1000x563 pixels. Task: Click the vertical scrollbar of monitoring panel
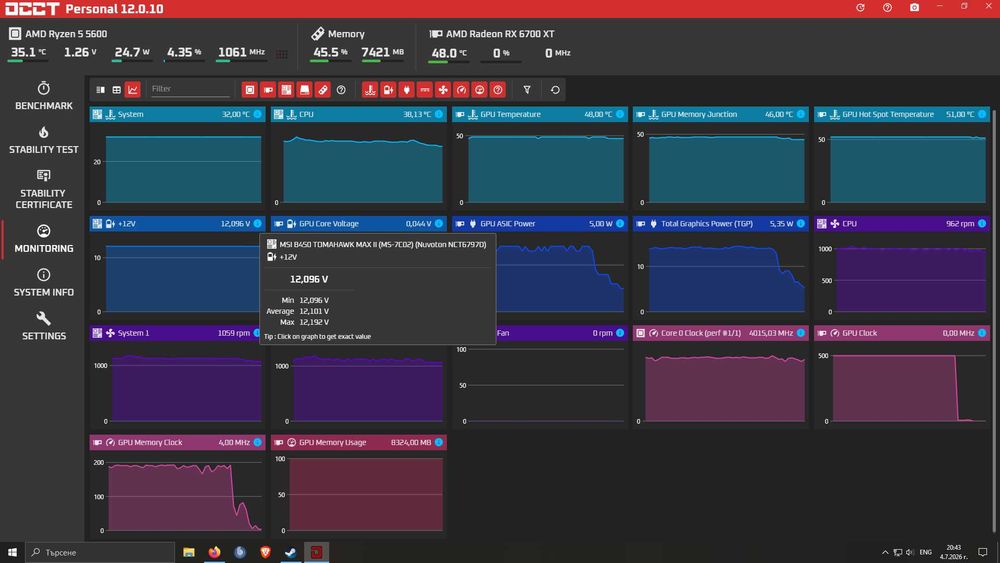(994, 319)
